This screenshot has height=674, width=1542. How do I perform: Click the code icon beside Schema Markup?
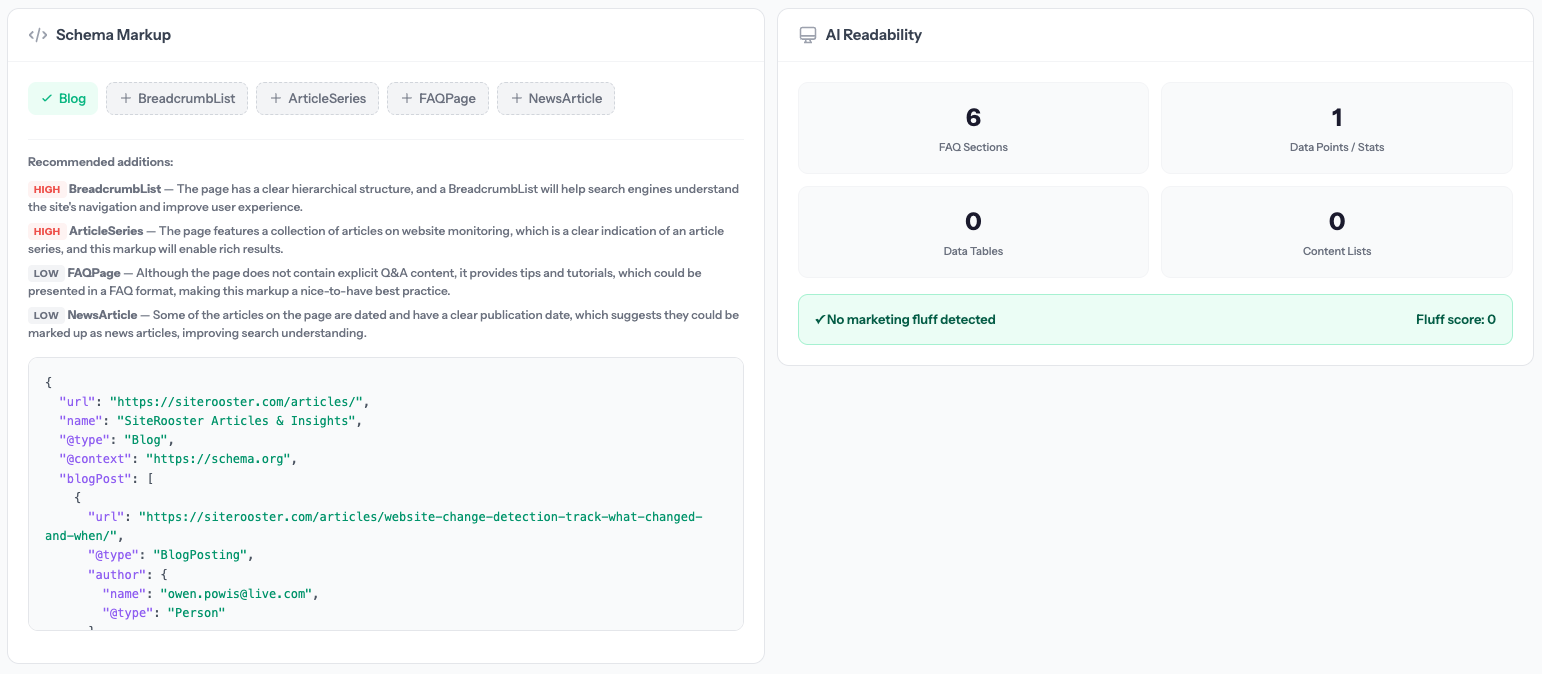pos(38,34)
